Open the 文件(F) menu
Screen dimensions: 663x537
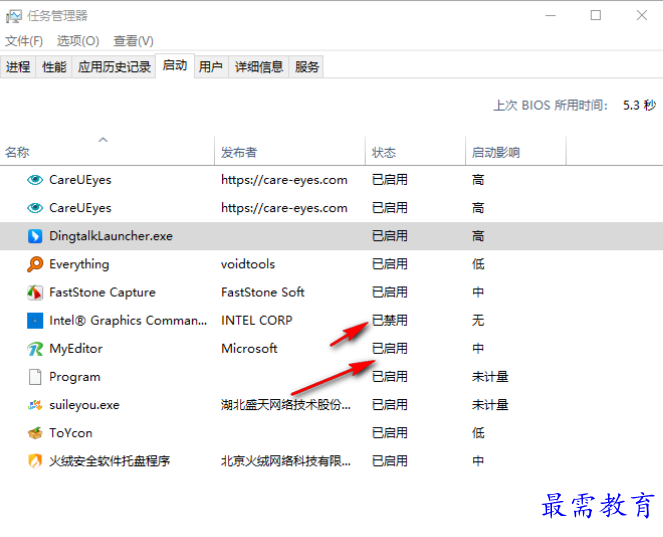tap(24, 41)
